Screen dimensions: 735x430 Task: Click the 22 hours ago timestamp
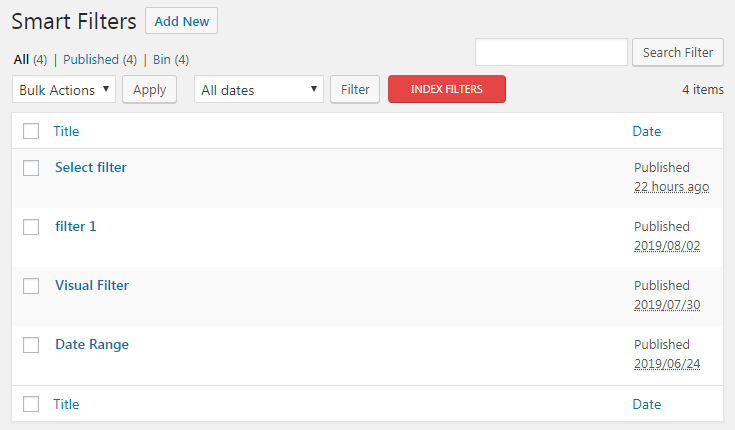pos(671,187)
